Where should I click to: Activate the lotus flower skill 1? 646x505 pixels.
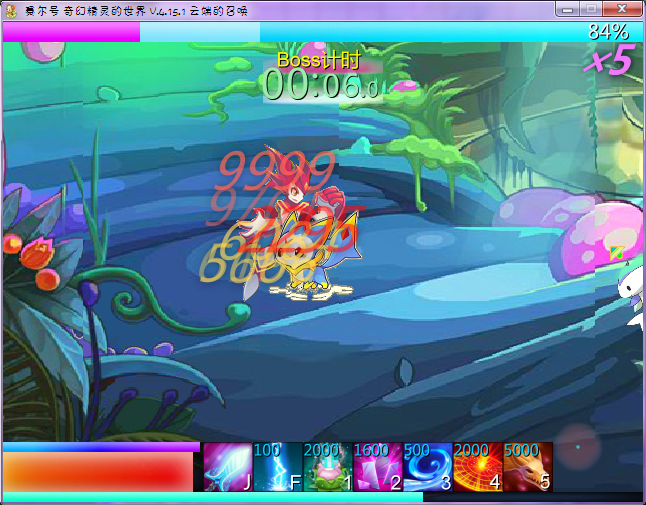click(328, 467)
